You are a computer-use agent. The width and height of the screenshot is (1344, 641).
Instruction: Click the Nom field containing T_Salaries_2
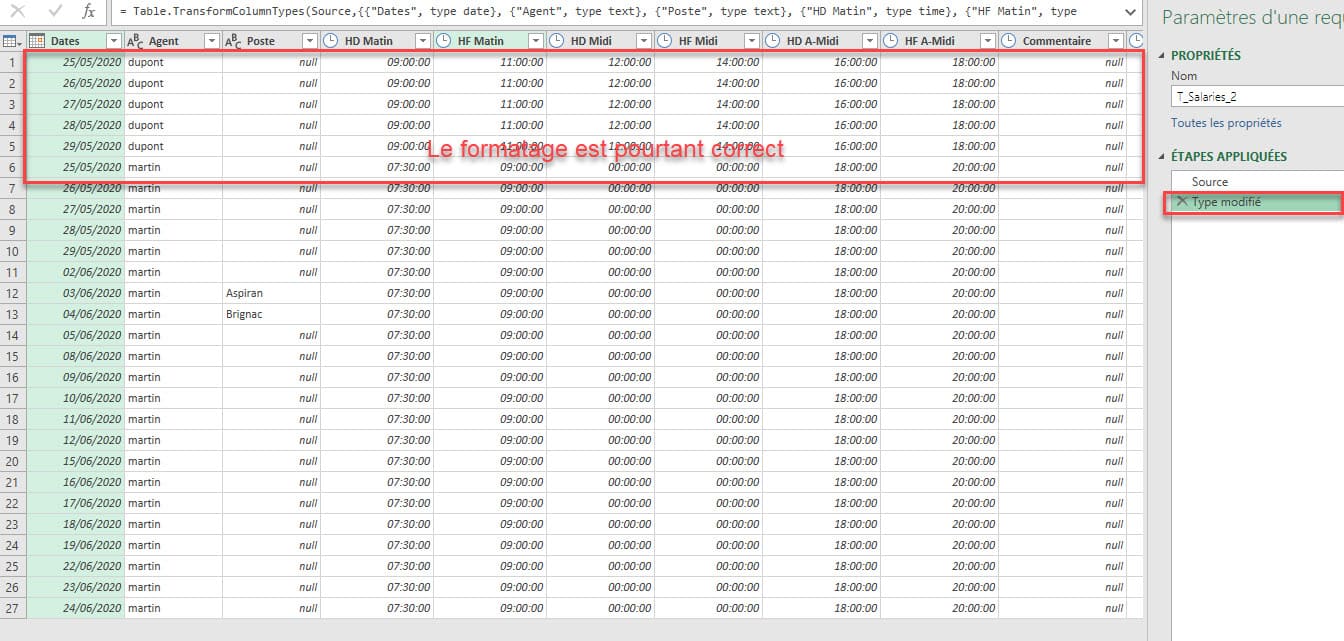coord(1256,97)
